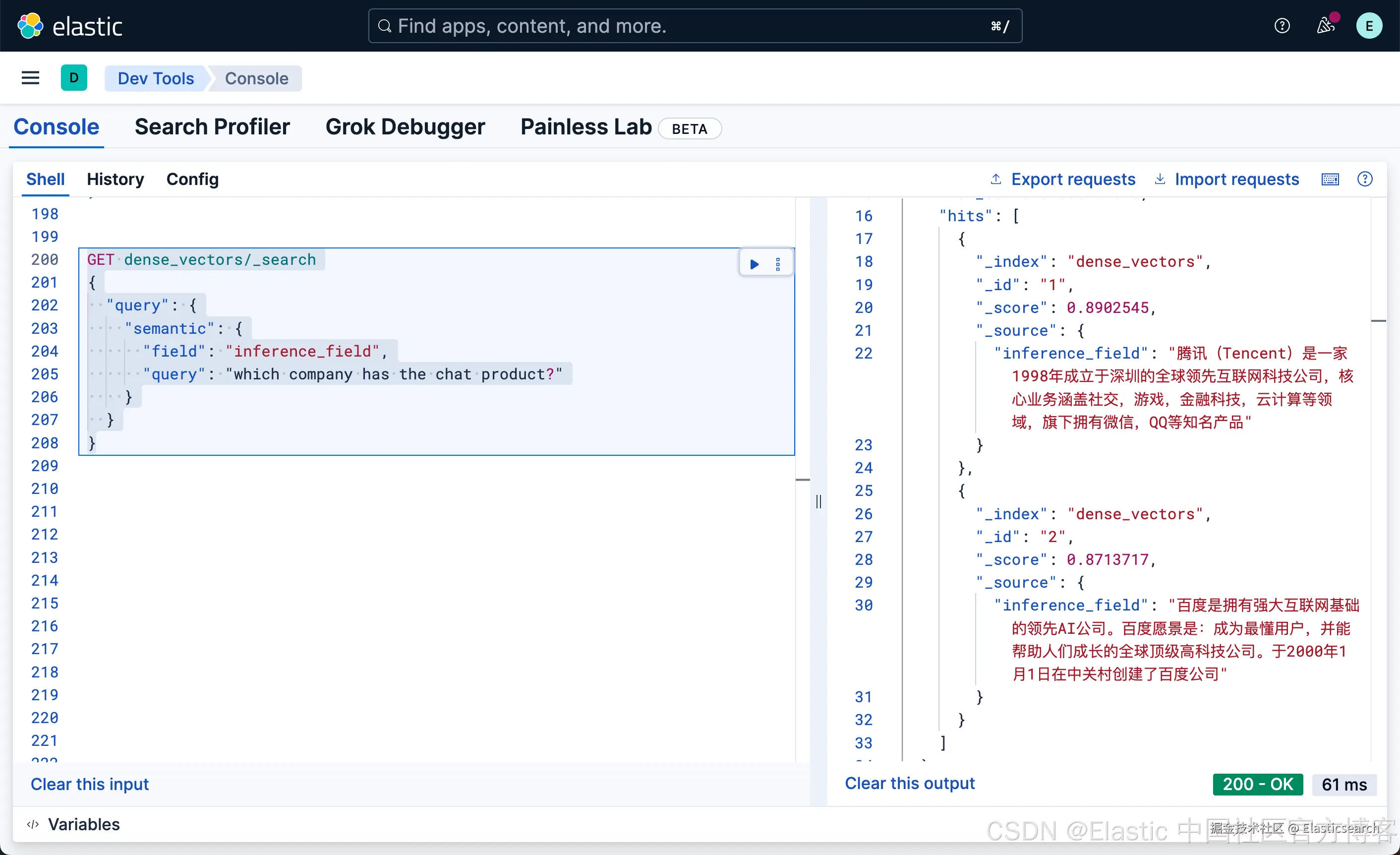
Task: Open the request options three-dot menu
Action: [x=778, y=264]
